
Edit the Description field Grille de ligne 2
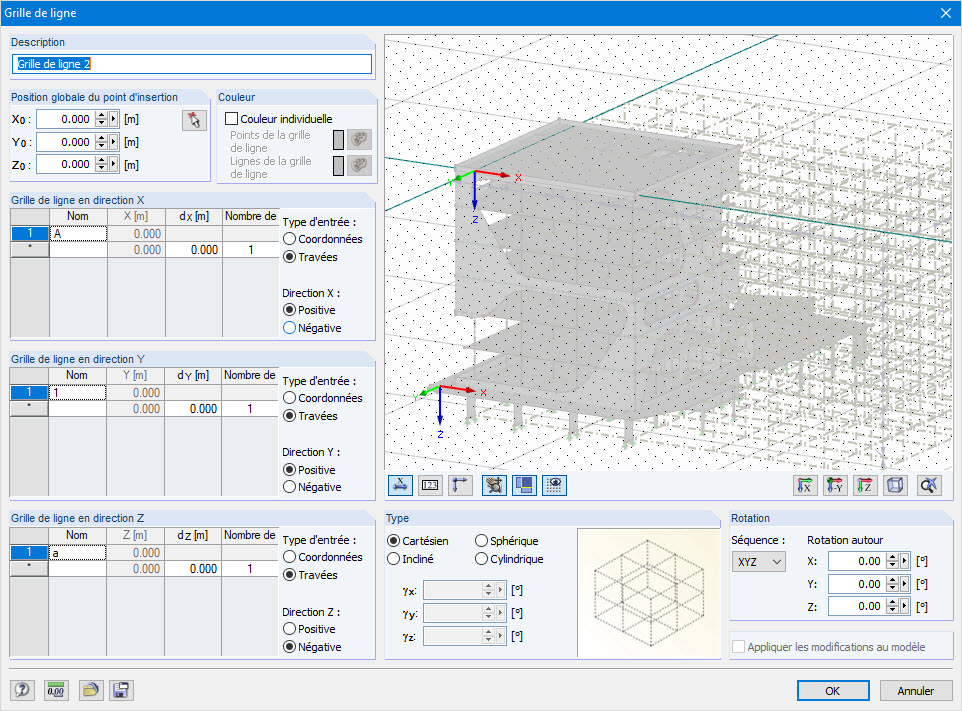[191, 64]
